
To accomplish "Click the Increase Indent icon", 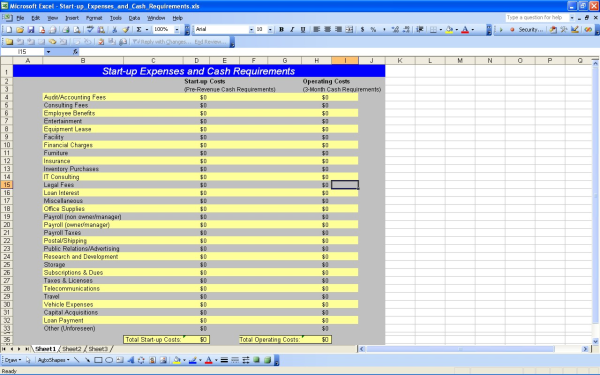I will (x=420, y=29).
